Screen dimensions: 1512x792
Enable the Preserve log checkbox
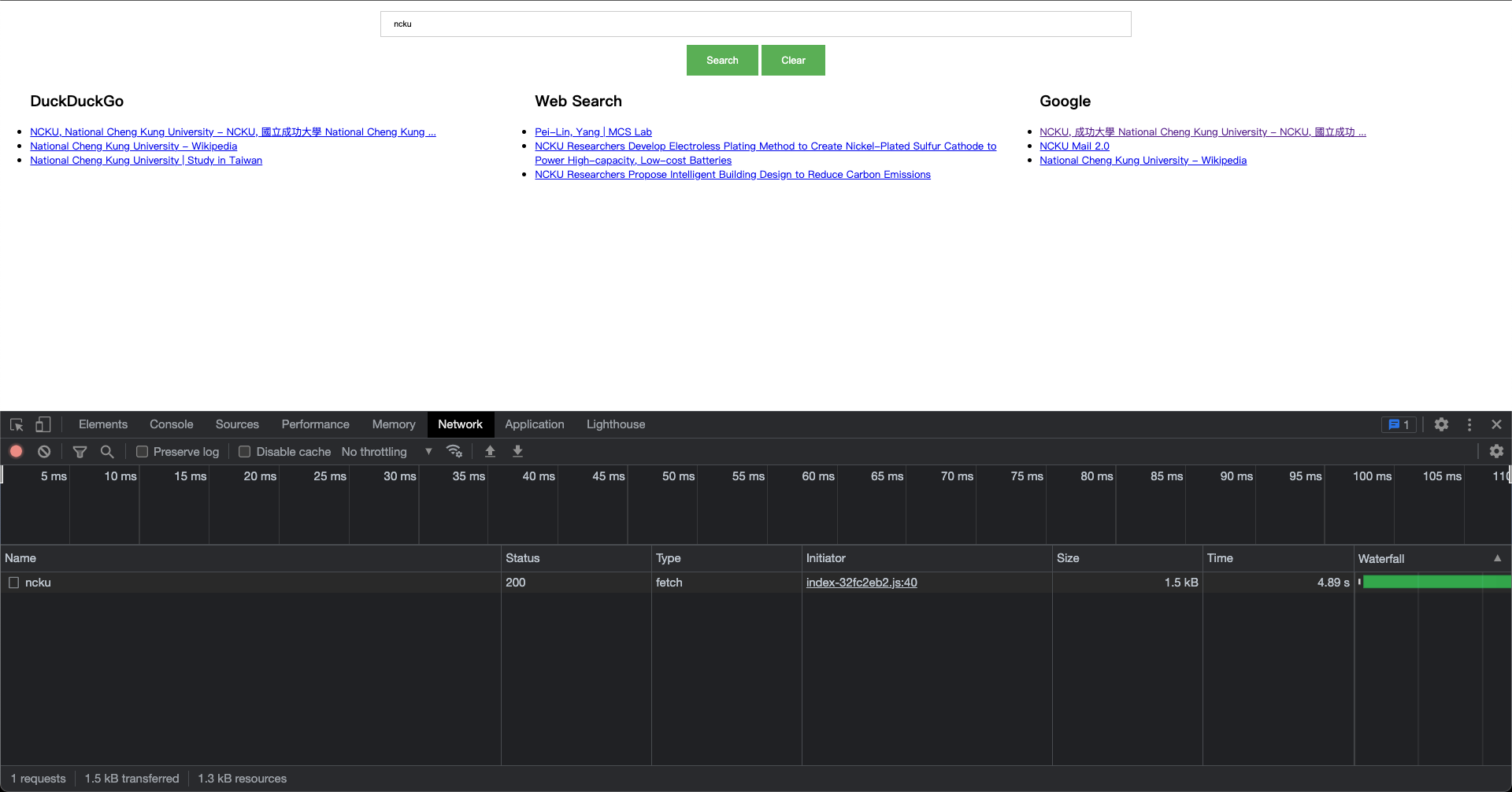142,451
